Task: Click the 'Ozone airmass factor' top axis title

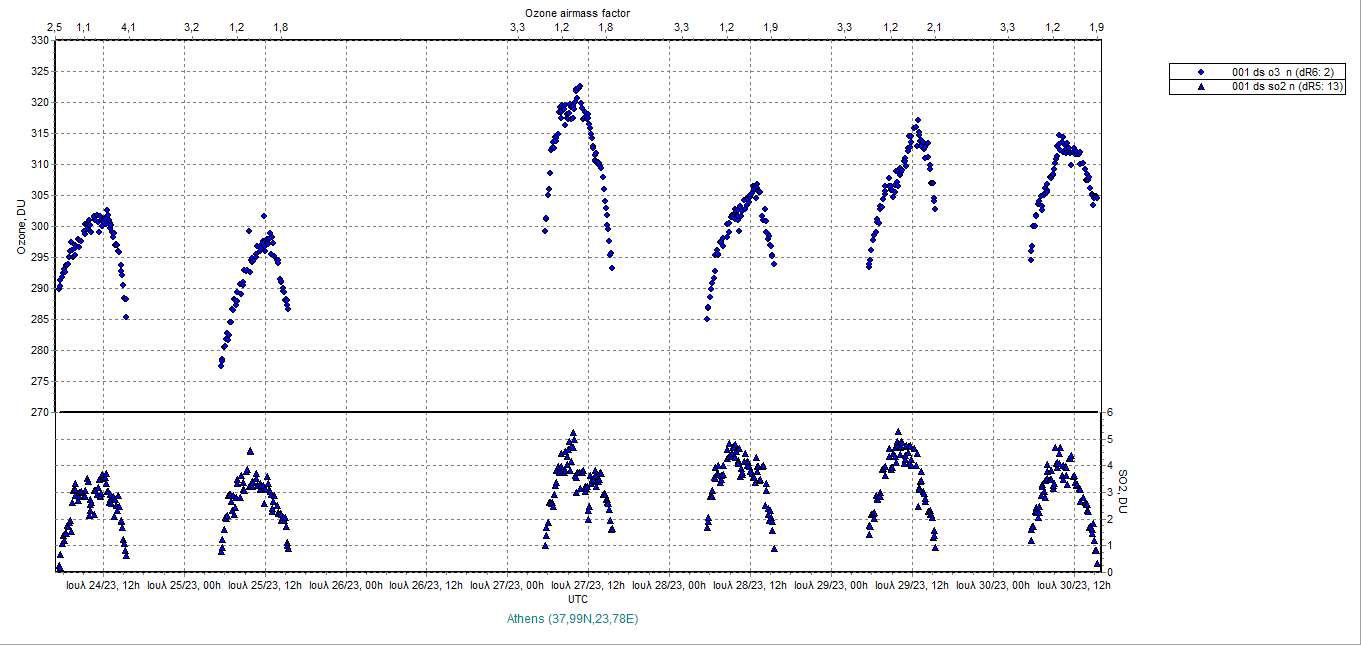Action: [577, 12]
